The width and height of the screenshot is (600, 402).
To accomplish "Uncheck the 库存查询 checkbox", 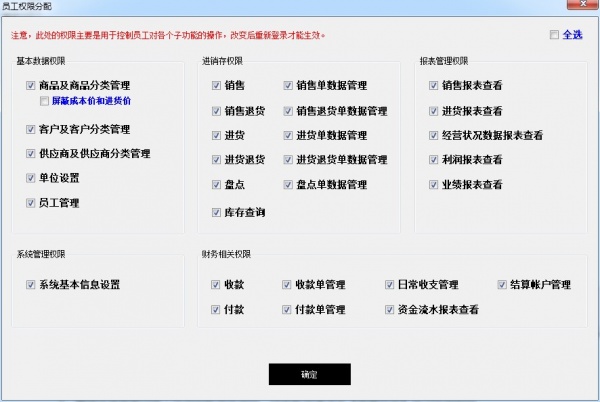I will point(216,212).
